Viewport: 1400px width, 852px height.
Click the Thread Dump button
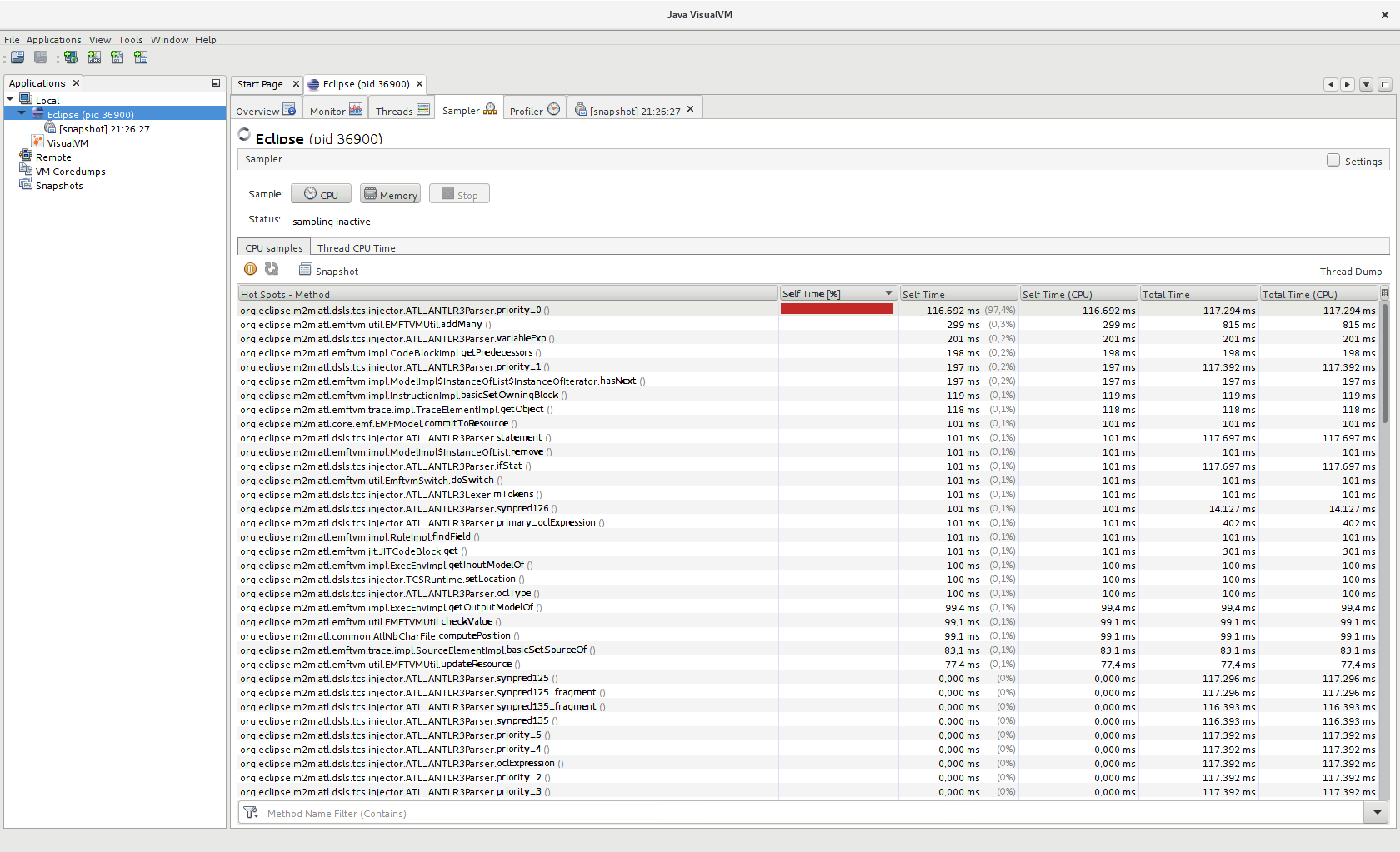1350,272
